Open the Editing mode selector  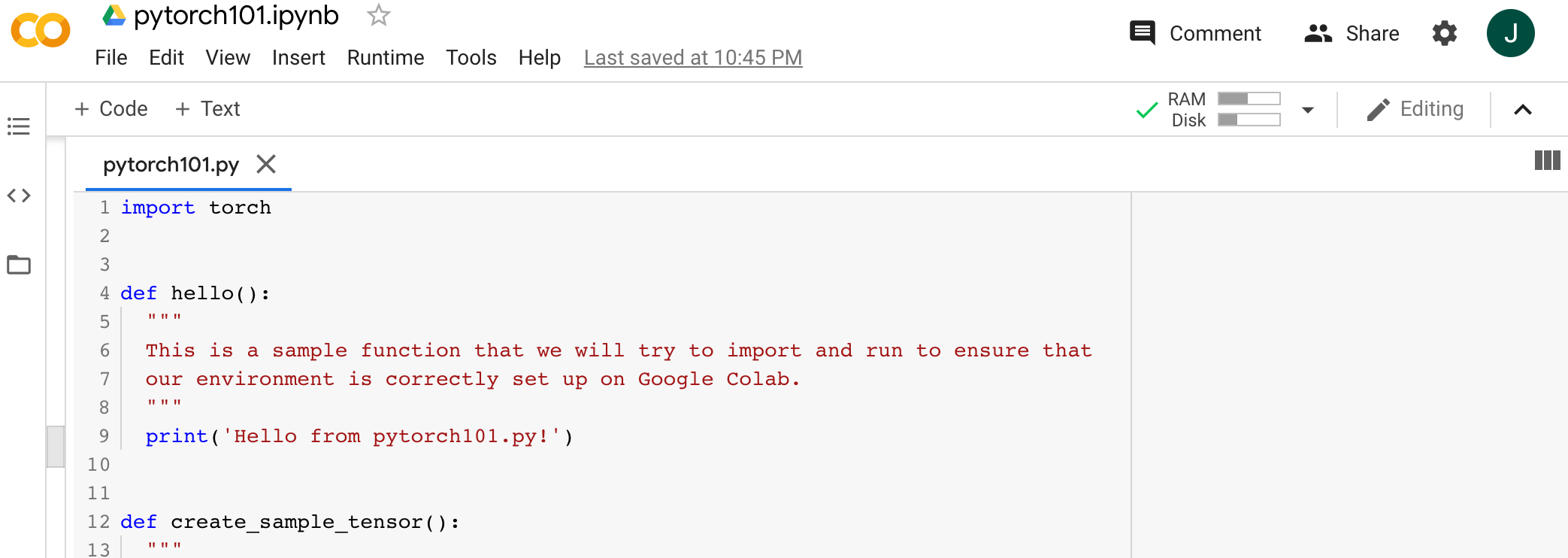pos(1415,109)
